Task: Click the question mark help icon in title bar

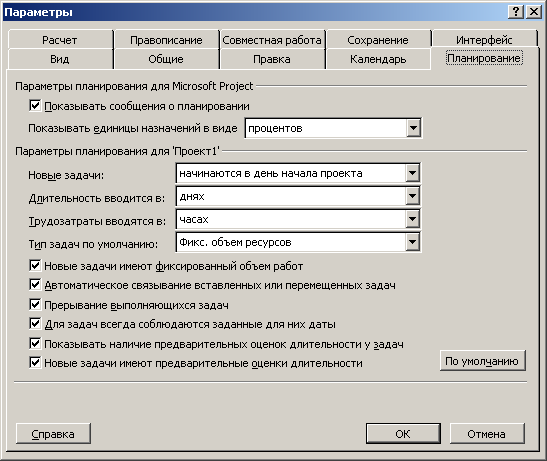Action: (x=516, y=12)
